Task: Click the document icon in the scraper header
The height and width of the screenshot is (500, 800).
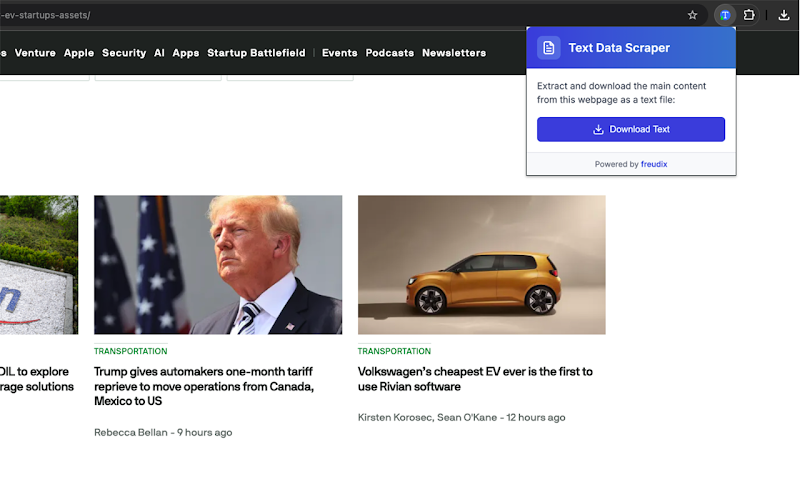Action: 549,48
